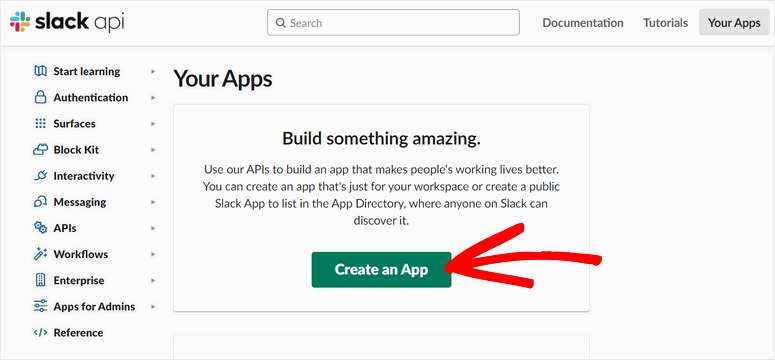
Task: Open the APIs sidebar link
Action: (65, 228)
